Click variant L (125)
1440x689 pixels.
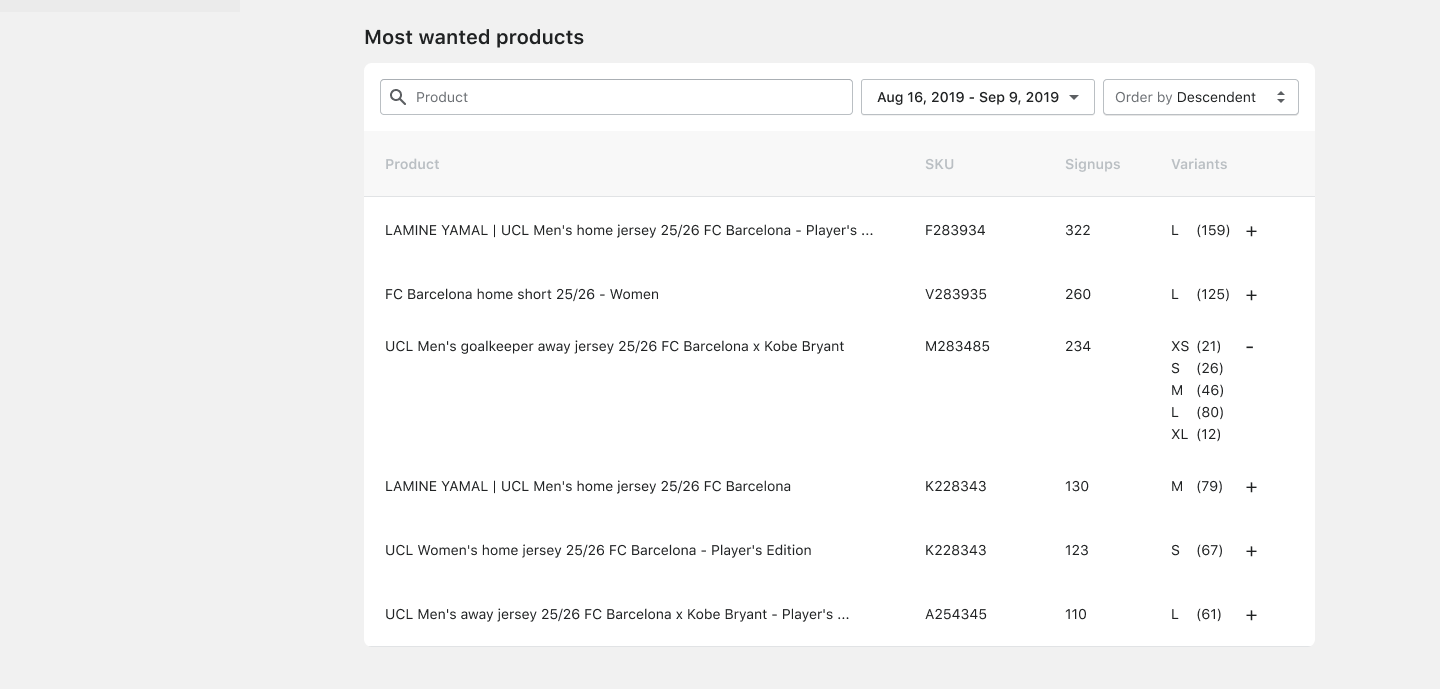click(1200, 294)
